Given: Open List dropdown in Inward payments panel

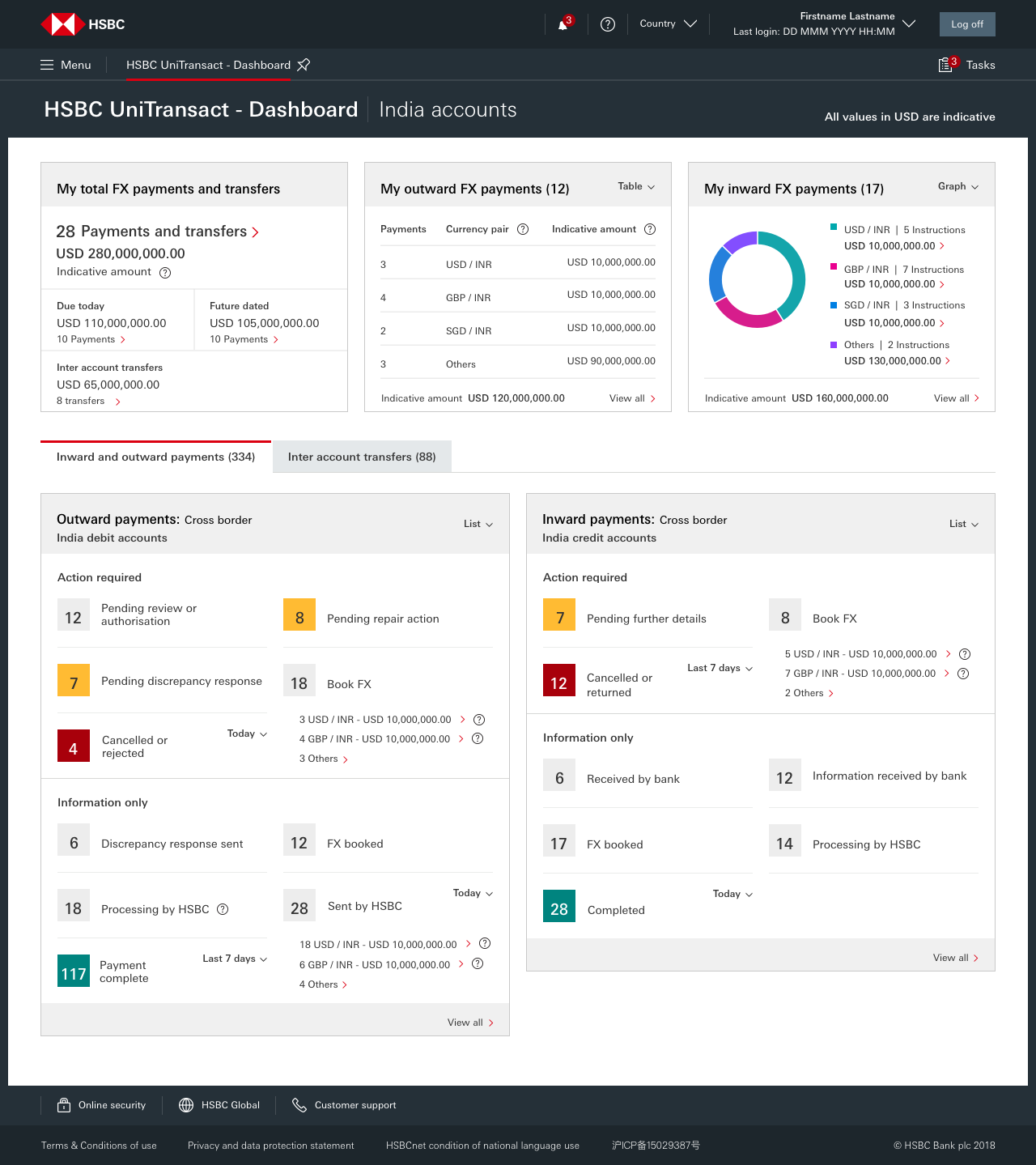Looking at the screenshot, I should 964,524.
